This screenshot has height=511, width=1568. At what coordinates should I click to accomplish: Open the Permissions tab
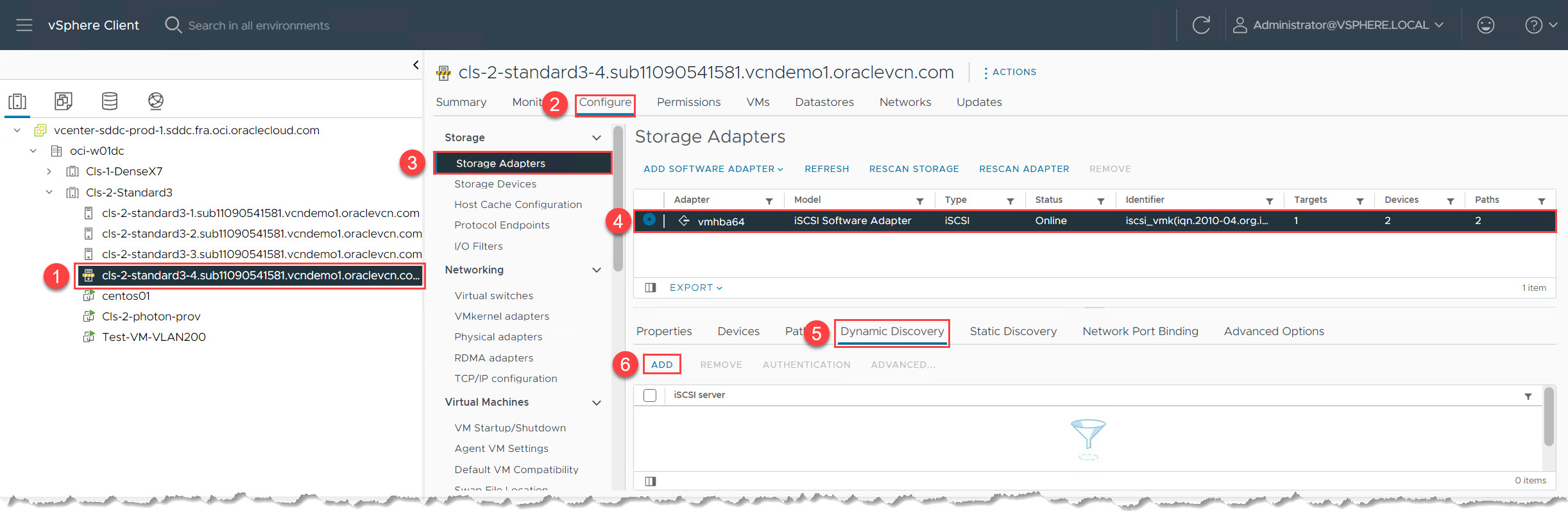tap(688, 102)
